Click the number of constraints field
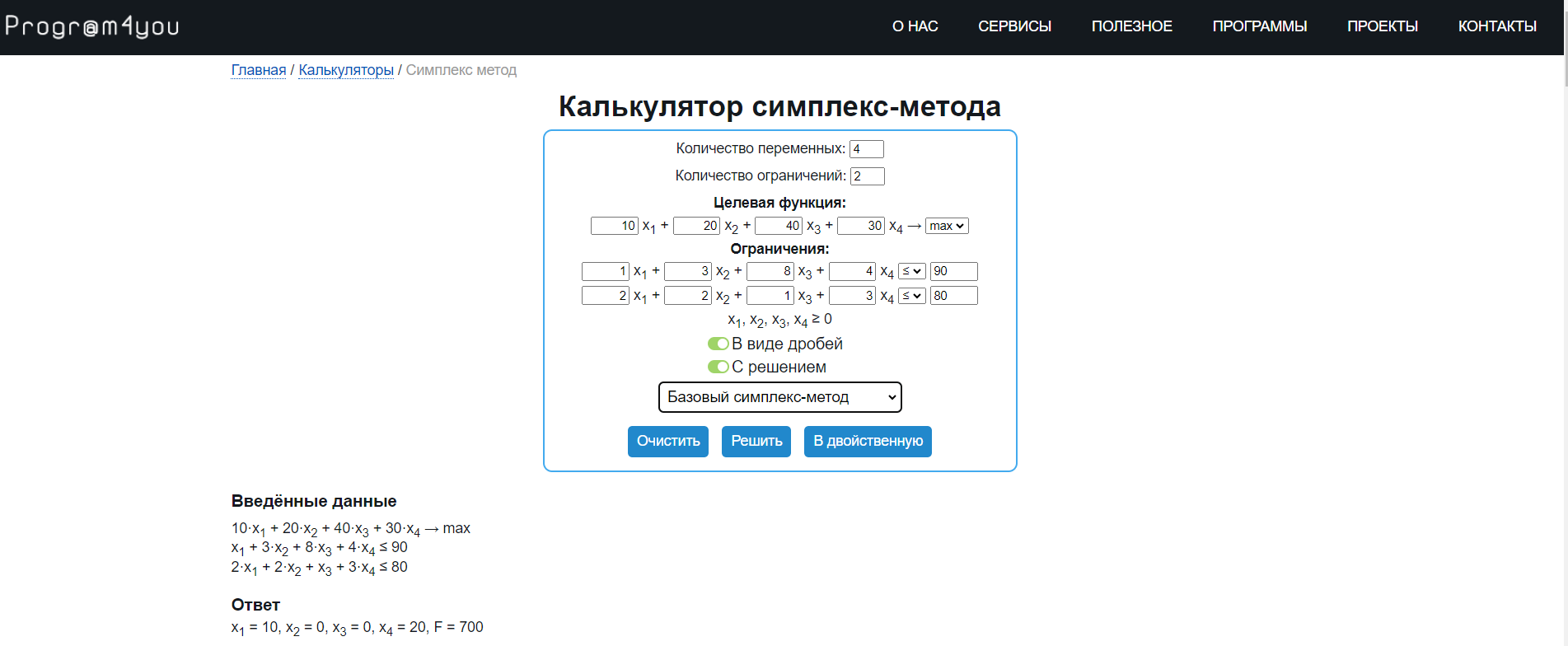This screenshot has width=1568, height=646. tap(868, 176)
